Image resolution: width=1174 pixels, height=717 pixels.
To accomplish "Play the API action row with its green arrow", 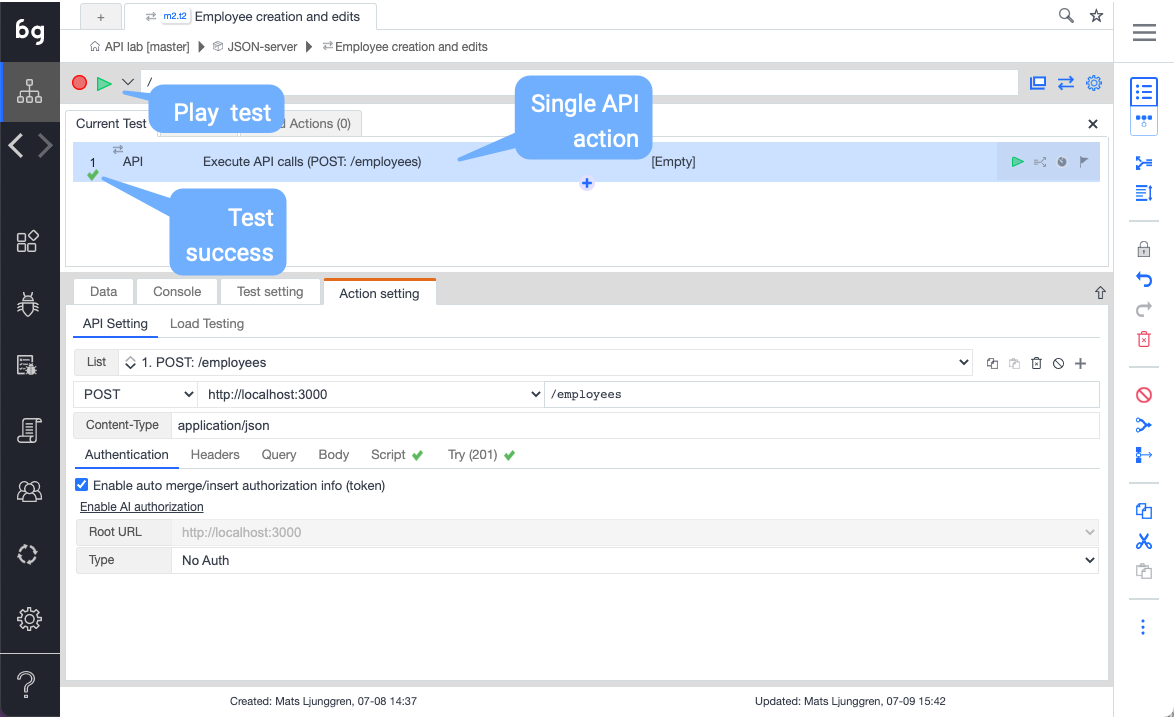I will (1018, 162).
